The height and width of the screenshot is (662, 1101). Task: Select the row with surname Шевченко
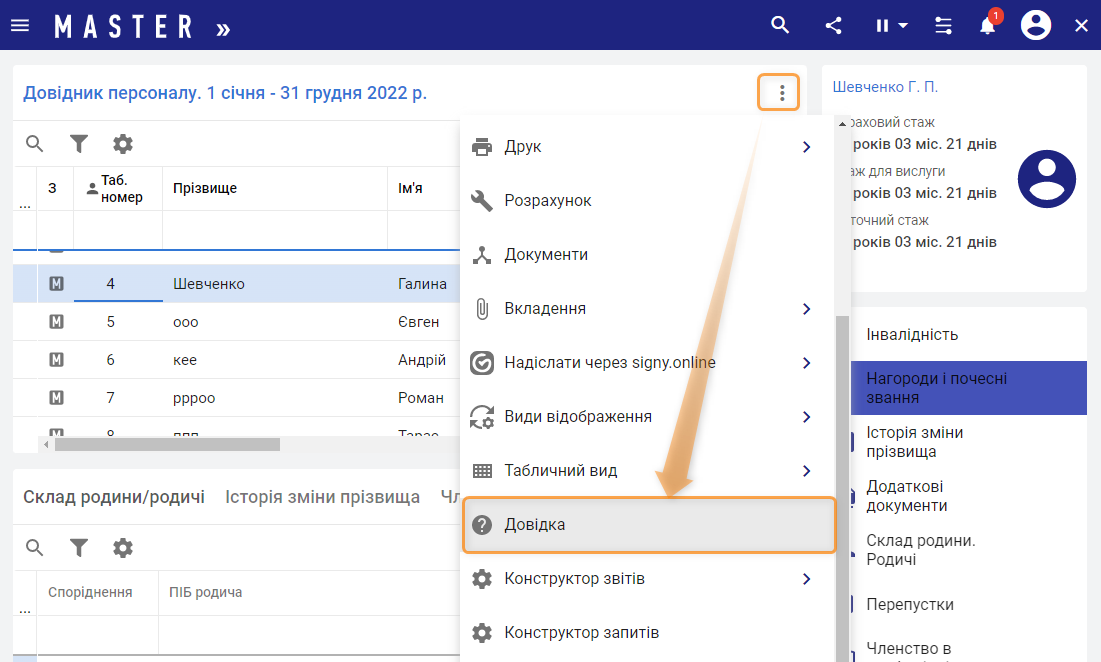(208, 284)
